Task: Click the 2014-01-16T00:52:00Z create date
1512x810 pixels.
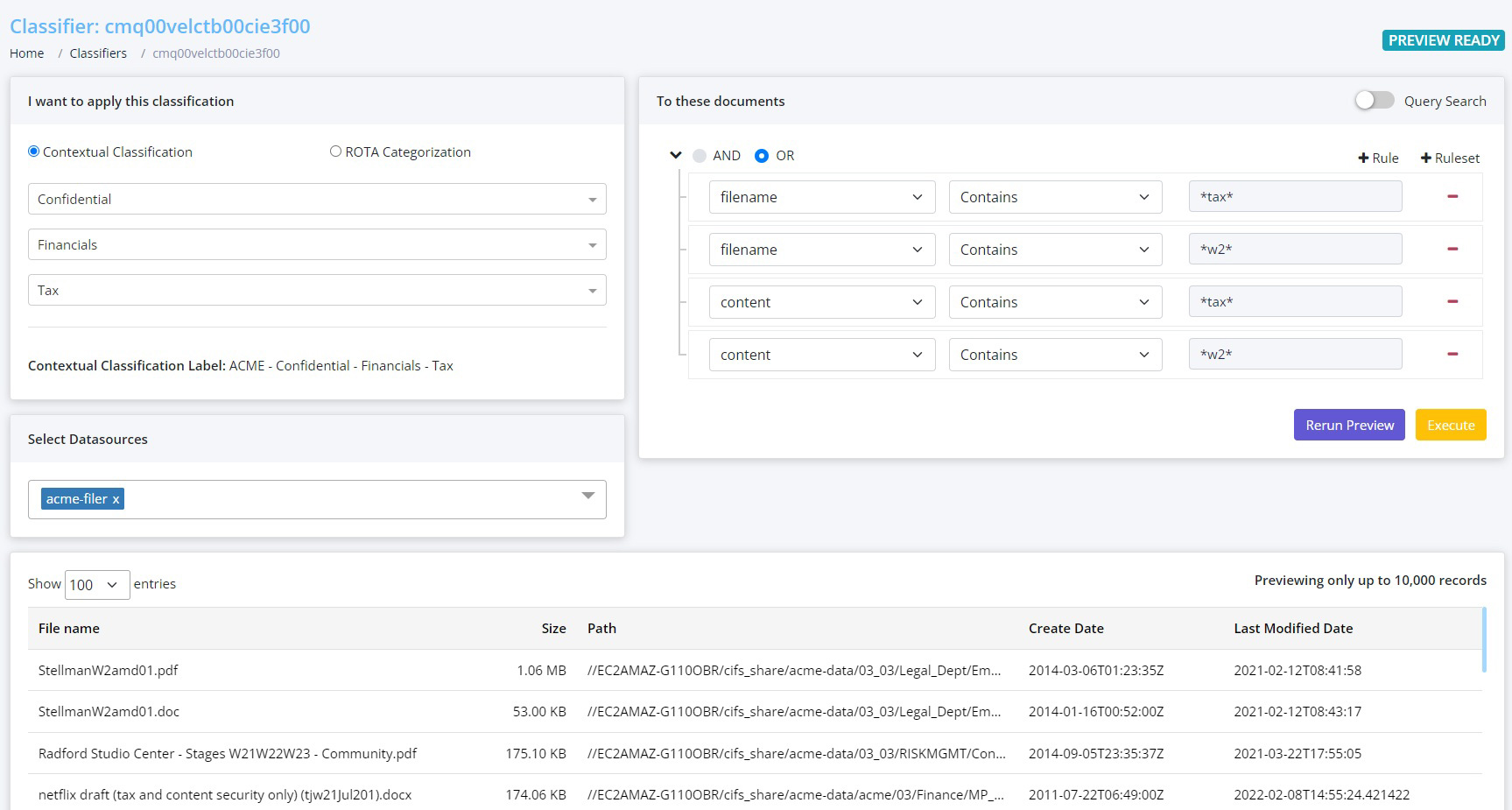Action: (x=1096, y=711)
